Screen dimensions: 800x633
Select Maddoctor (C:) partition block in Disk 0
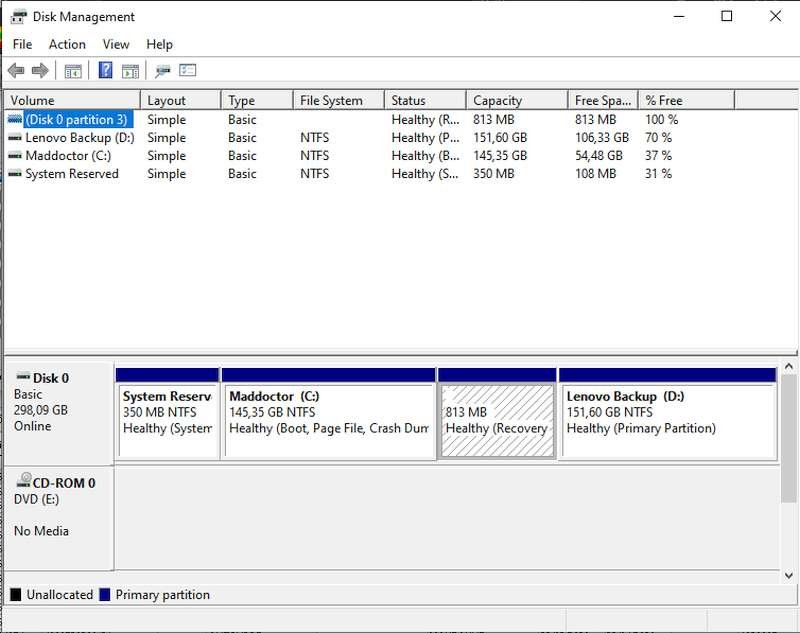pyautogui.click(x=328, y=412)
